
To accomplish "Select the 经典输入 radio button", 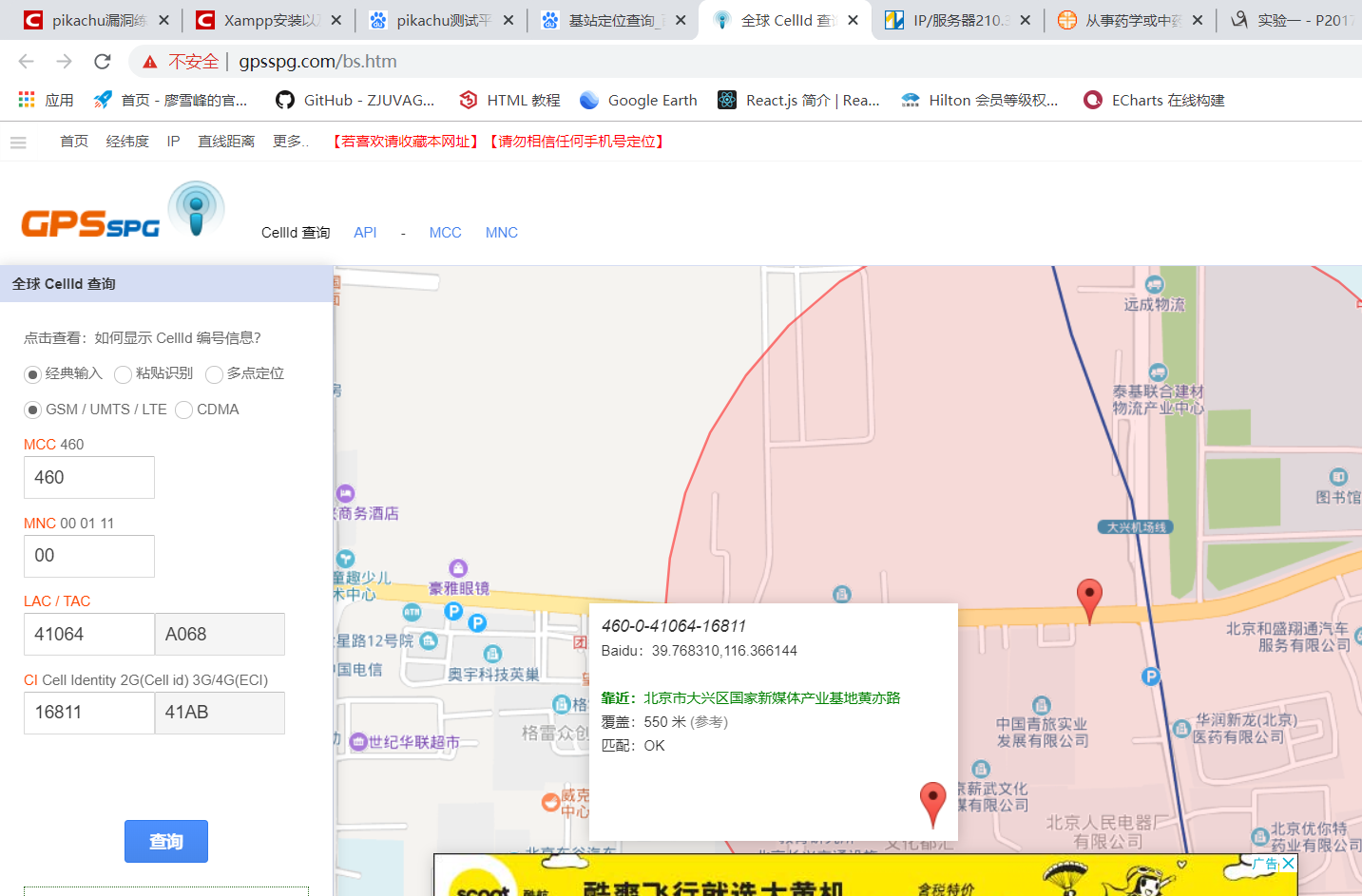I will coord(32,374).
